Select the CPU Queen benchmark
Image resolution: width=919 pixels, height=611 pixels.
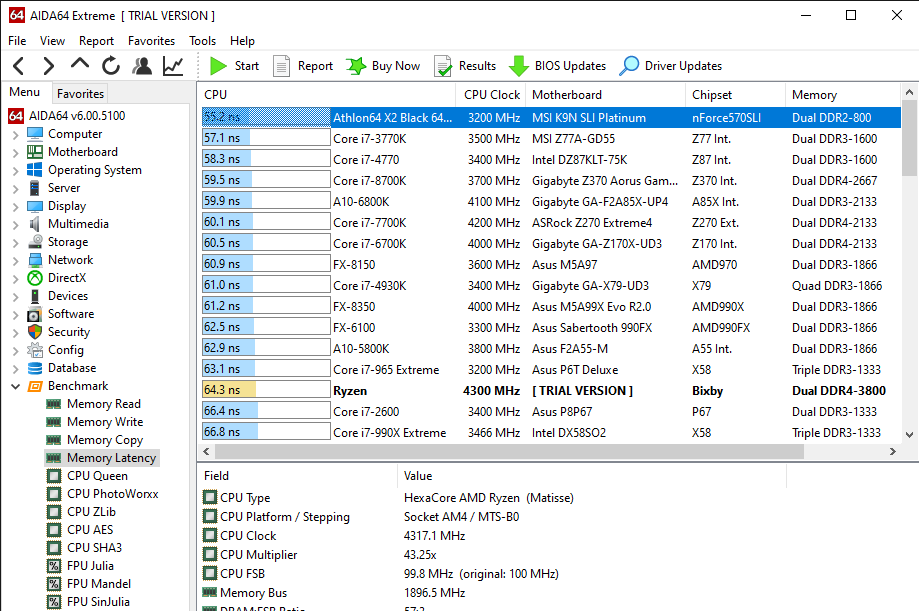click(97, 476)
